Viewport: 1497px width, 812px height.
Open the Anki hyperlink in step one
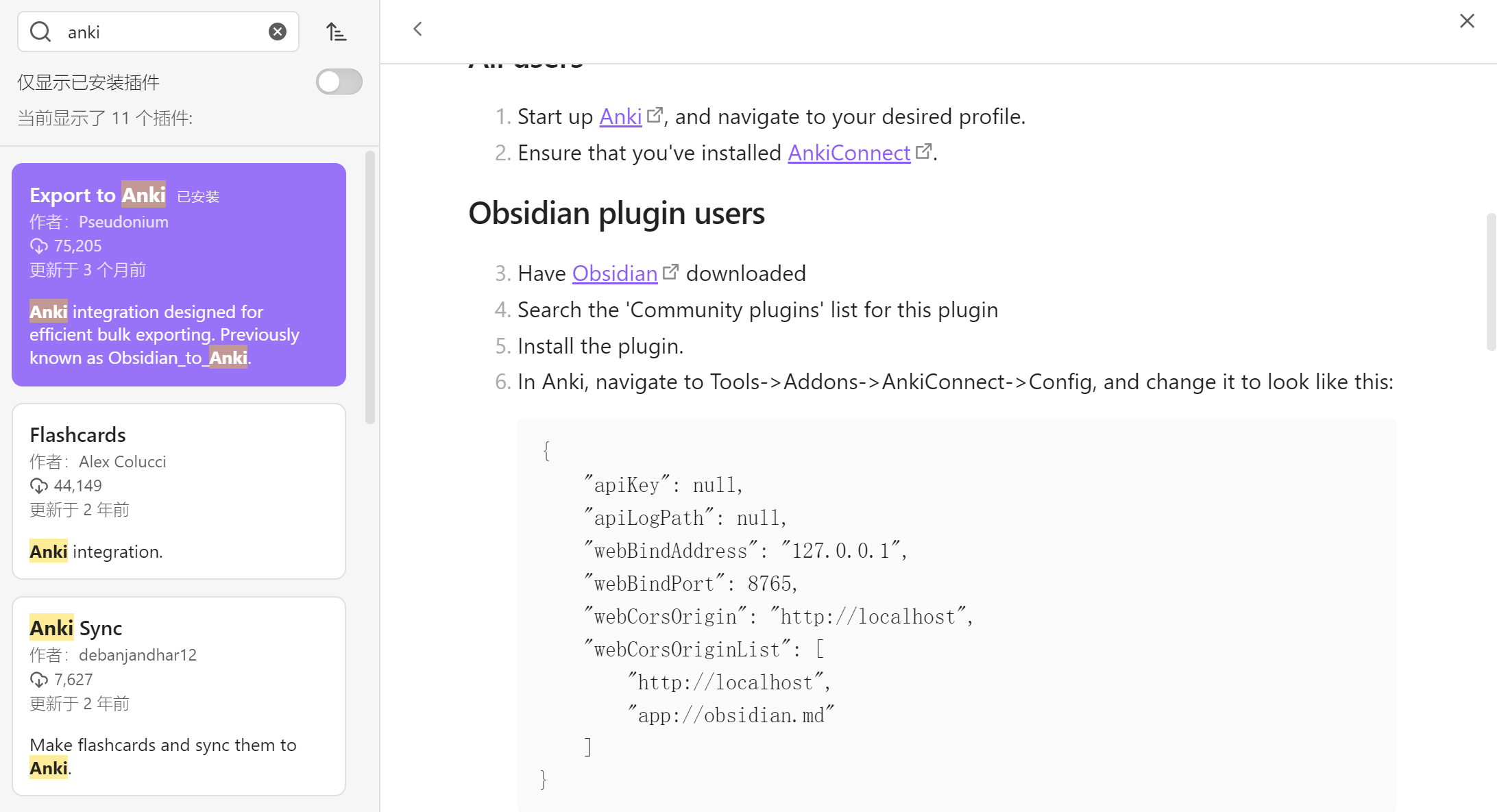(x=620, y=117)
